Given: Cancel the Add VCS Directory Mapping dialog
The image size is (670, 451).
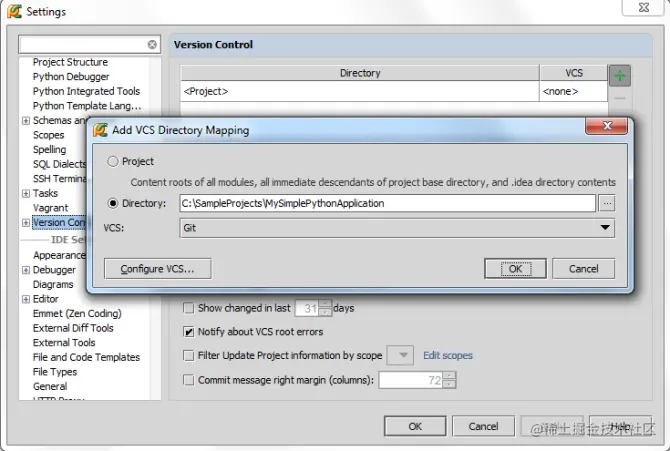Looking at the screenshot, I should 584,269.
